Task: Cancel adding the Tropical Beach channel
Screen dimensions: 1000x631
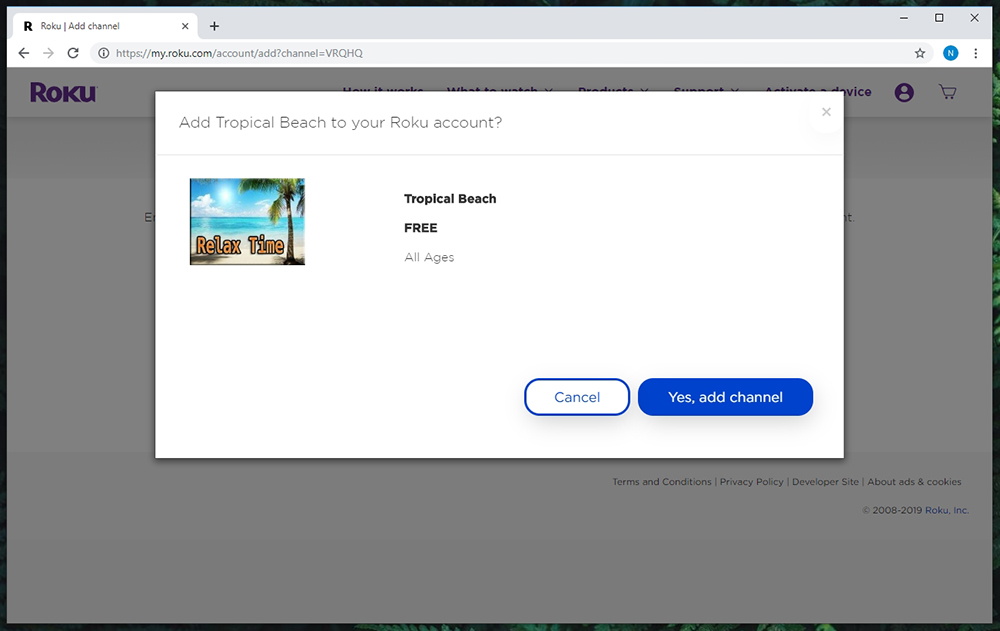Action: [577, 397]
